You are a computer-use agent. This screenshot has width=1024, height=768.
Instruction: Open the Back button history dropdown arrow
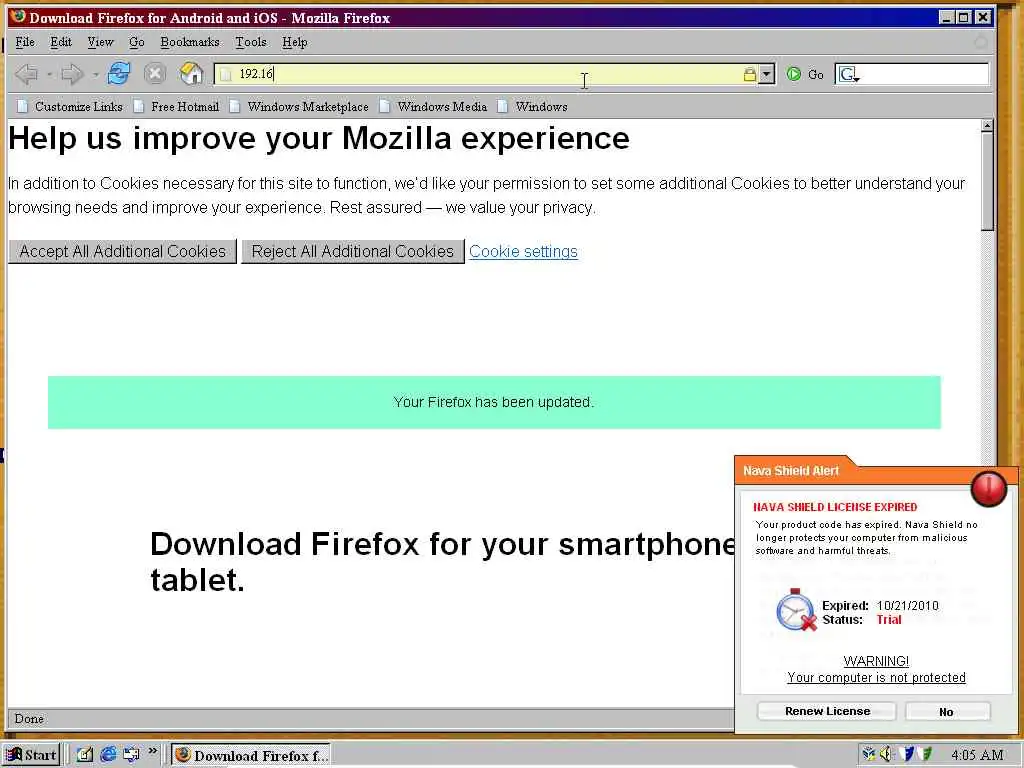pos(49,75)
